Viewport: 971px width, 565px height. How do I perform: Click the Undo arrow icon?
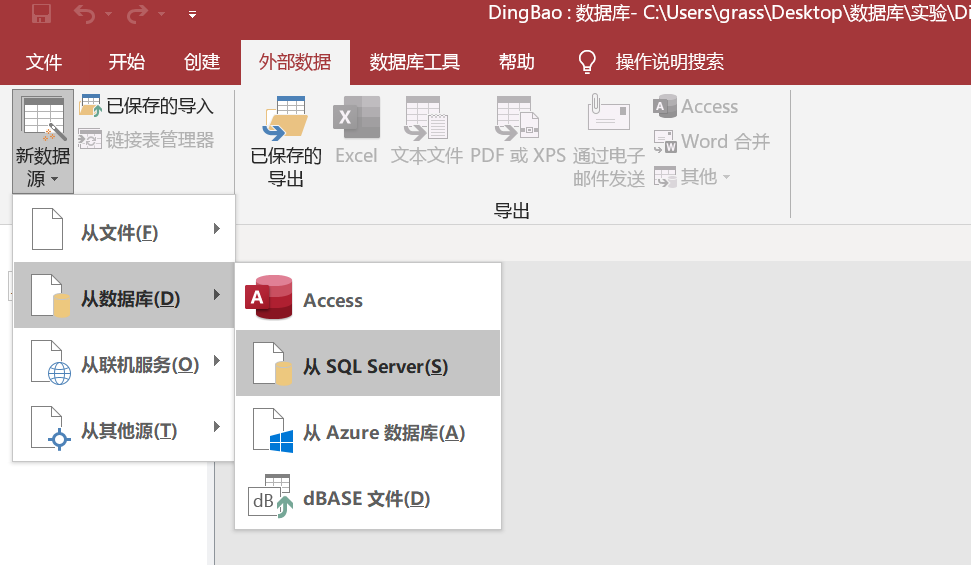(84, 14)
